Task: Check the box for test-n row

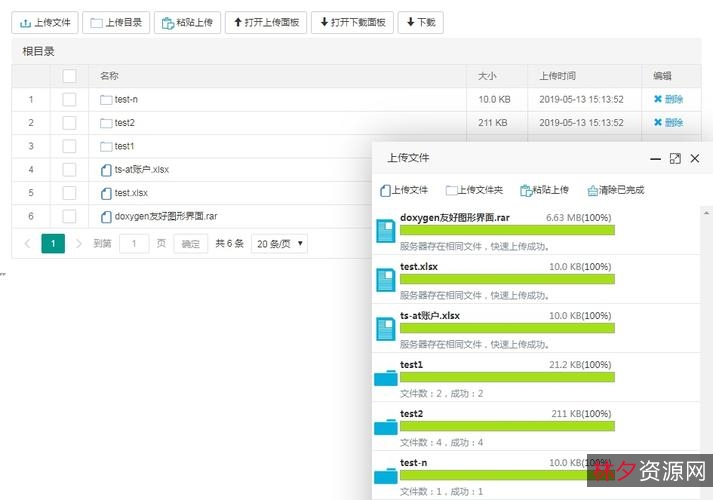Action: click(x=69, y=99)
